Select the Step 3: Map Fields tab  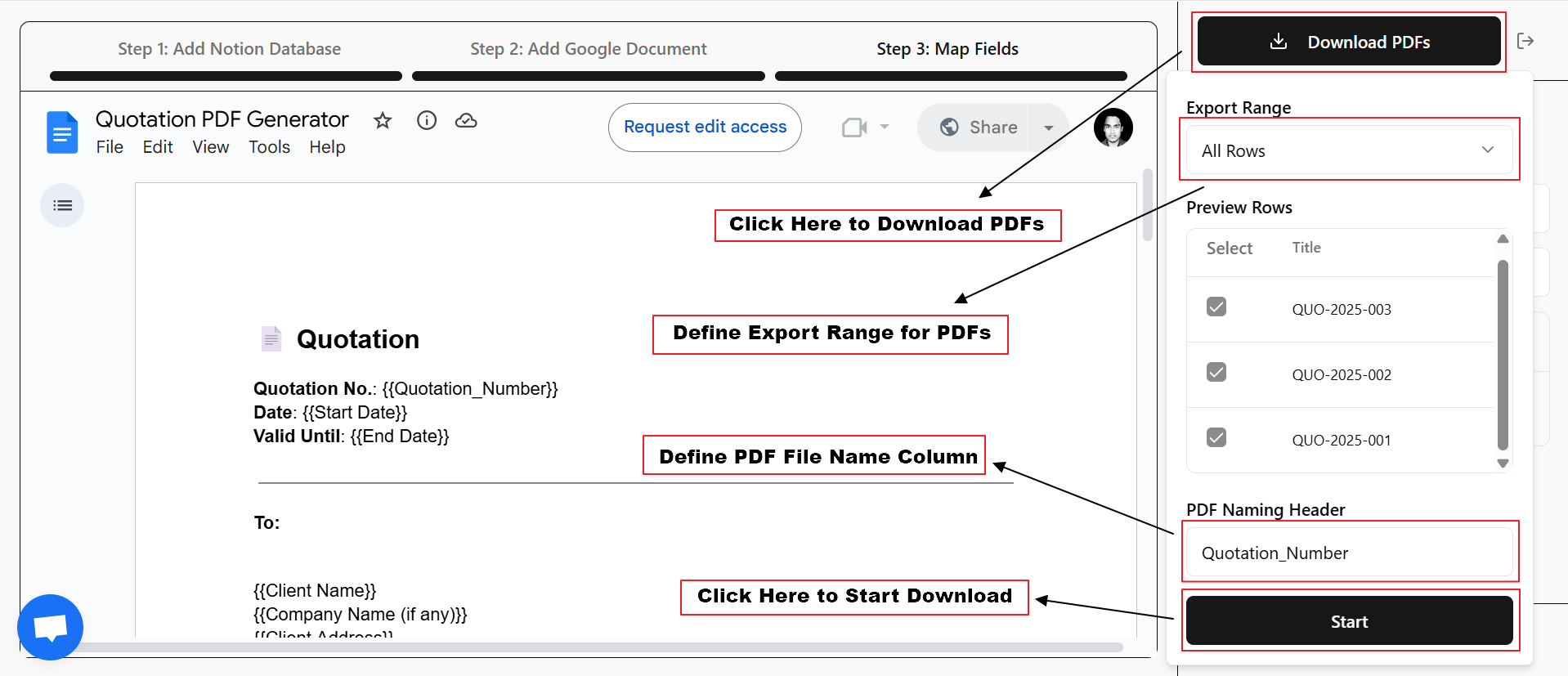tap(948, 49)
